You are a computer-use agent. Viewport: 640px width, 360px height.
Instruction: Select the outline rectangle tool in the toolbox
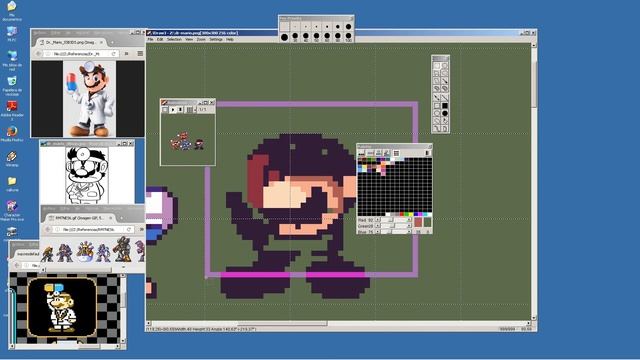pos(437,106)
